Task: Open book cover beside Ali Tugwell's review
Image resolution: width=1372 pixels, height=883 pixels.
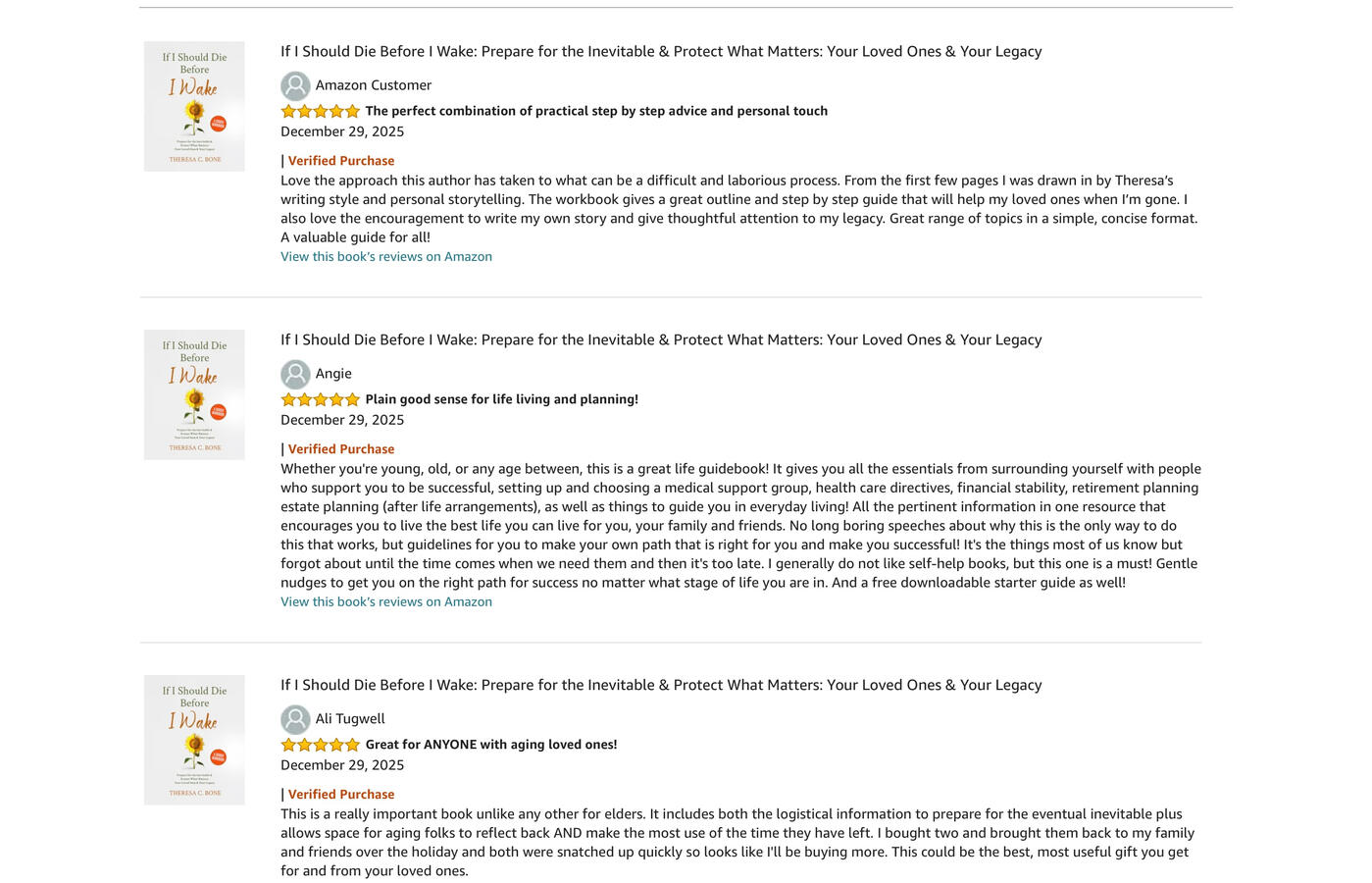Action: tap(194, 740)
